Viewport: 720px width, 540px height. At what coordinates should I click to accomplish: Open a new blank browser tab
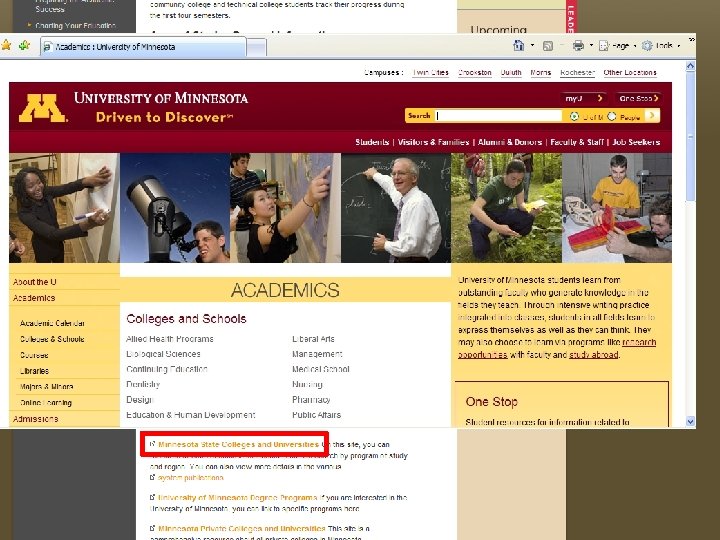pyautogui.click(x=257, y=47)
